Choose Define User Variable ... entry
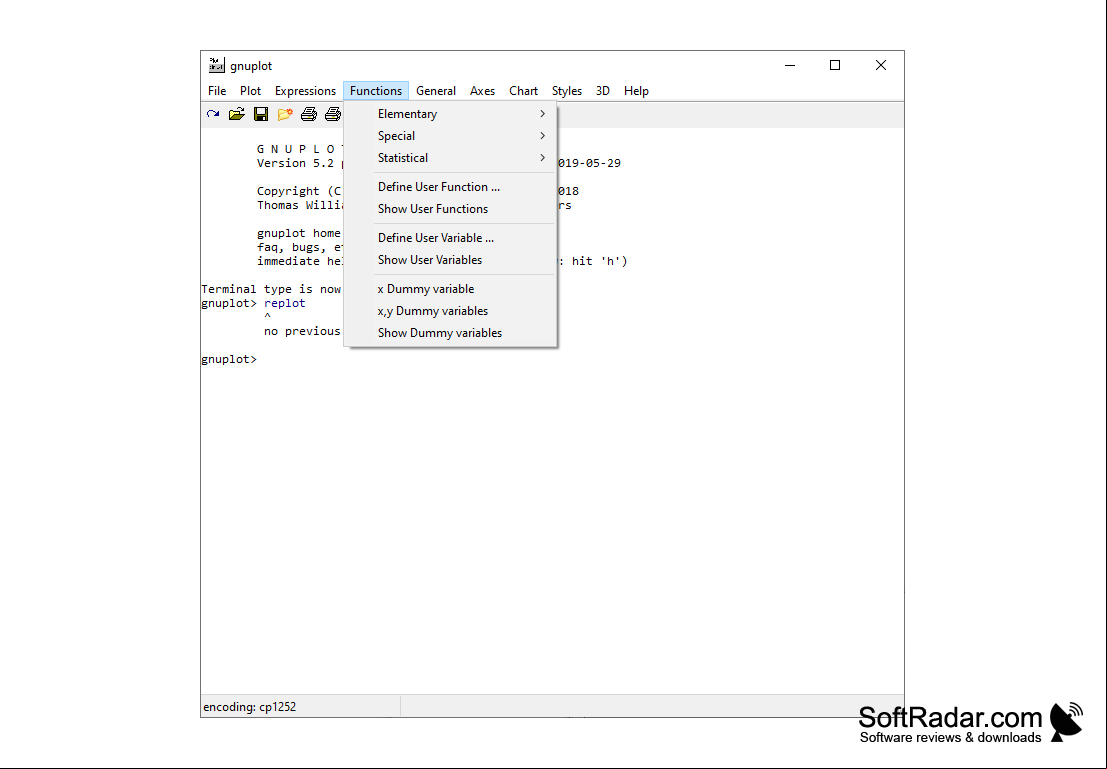 pyautogui.click(x=450, y=238)
